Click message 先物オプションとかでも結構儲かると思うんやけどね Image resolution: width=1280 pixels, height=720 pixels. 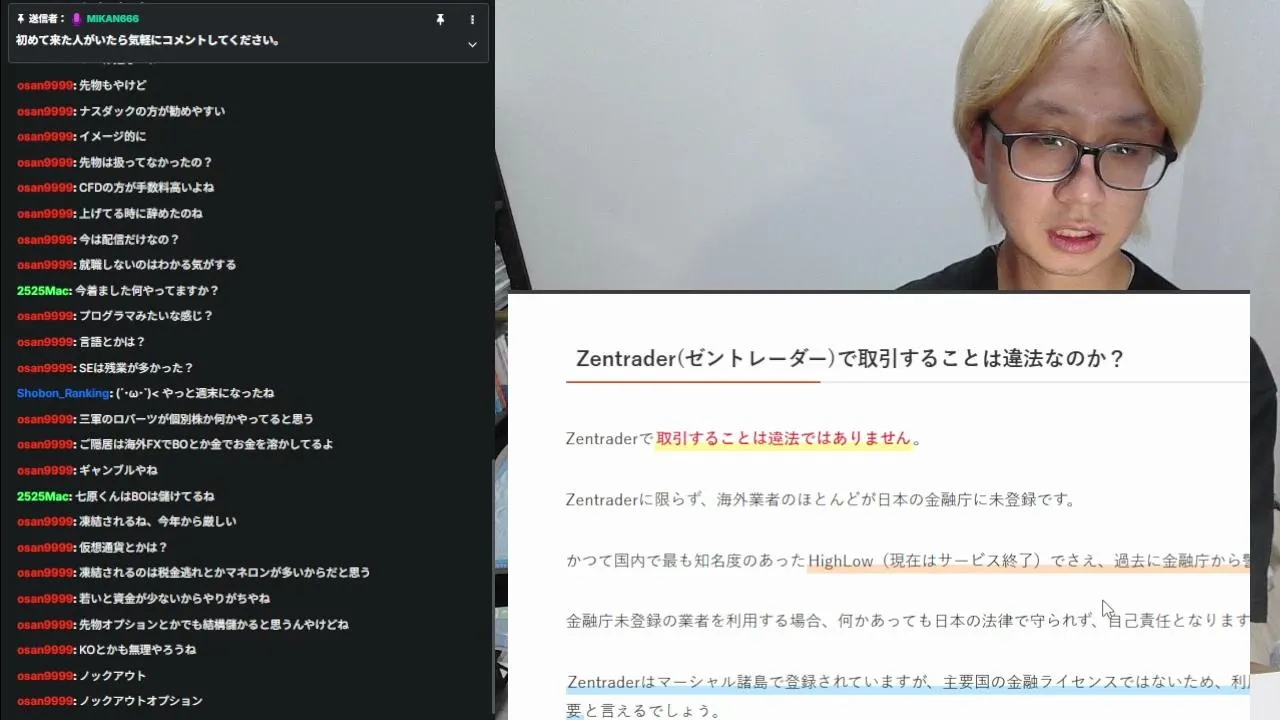214,624
